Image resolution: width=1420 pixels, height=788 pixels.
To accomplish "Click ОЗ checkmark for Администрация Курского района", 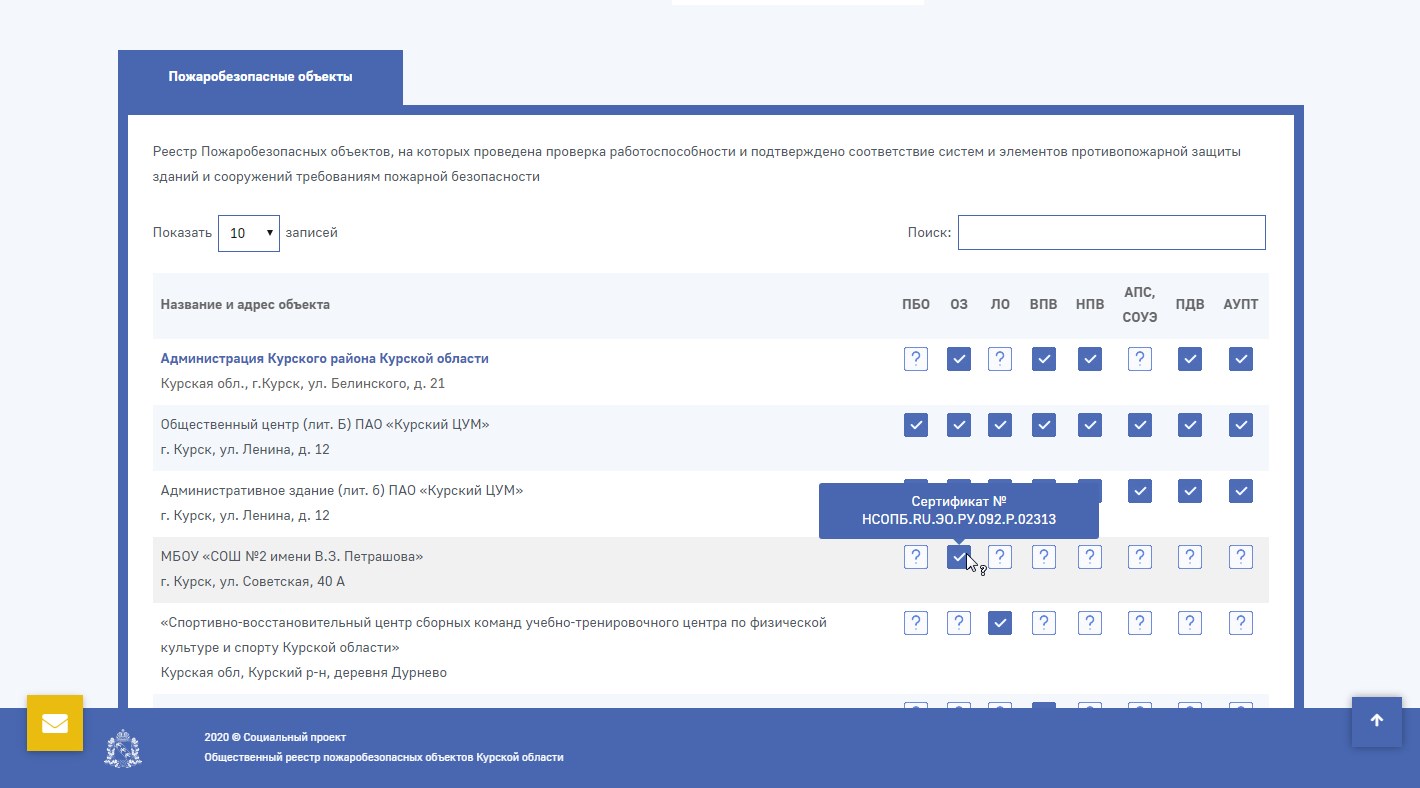I will pos(958,359).
